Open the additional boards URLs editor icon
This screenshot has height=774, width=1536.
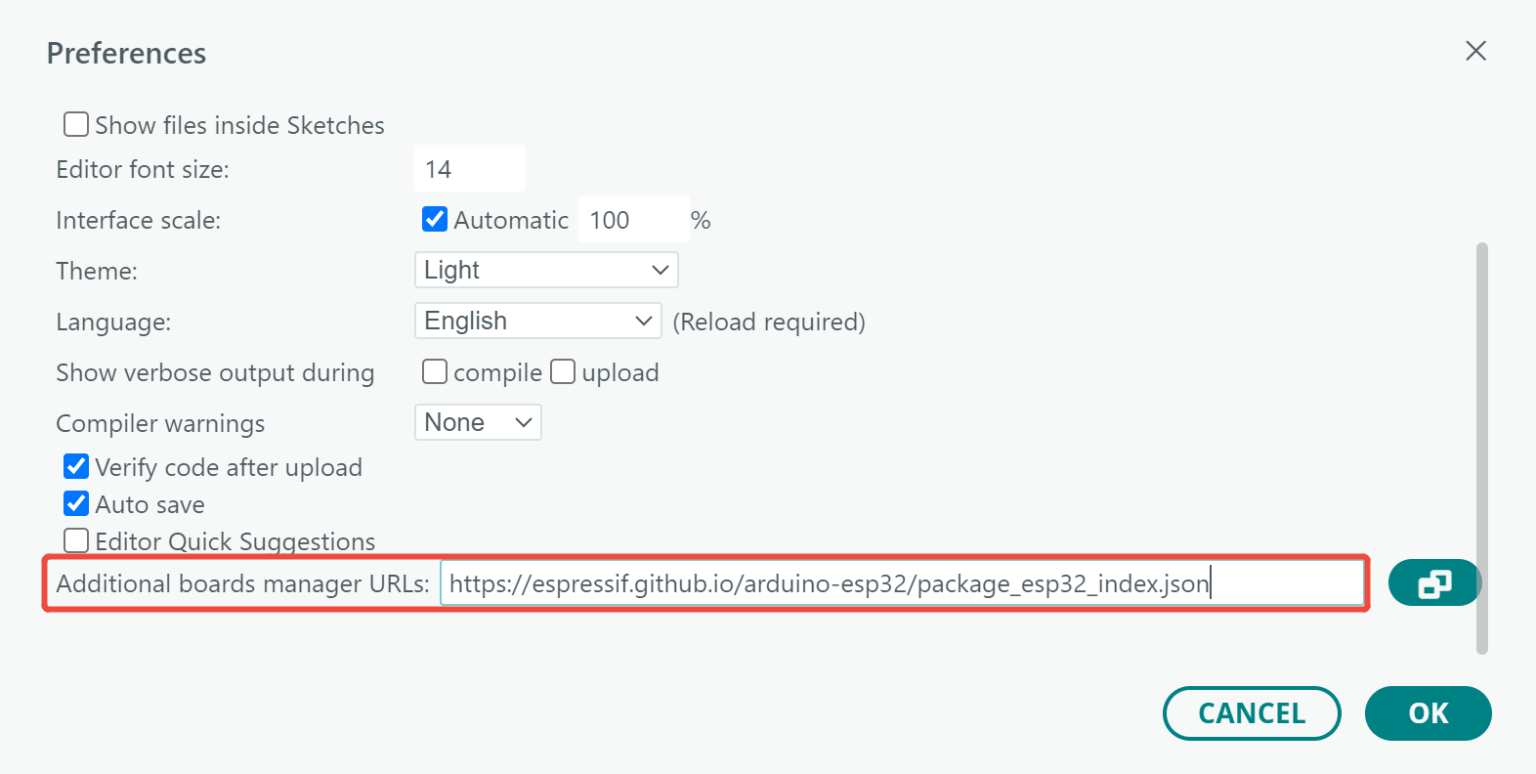click(1434, 583)
